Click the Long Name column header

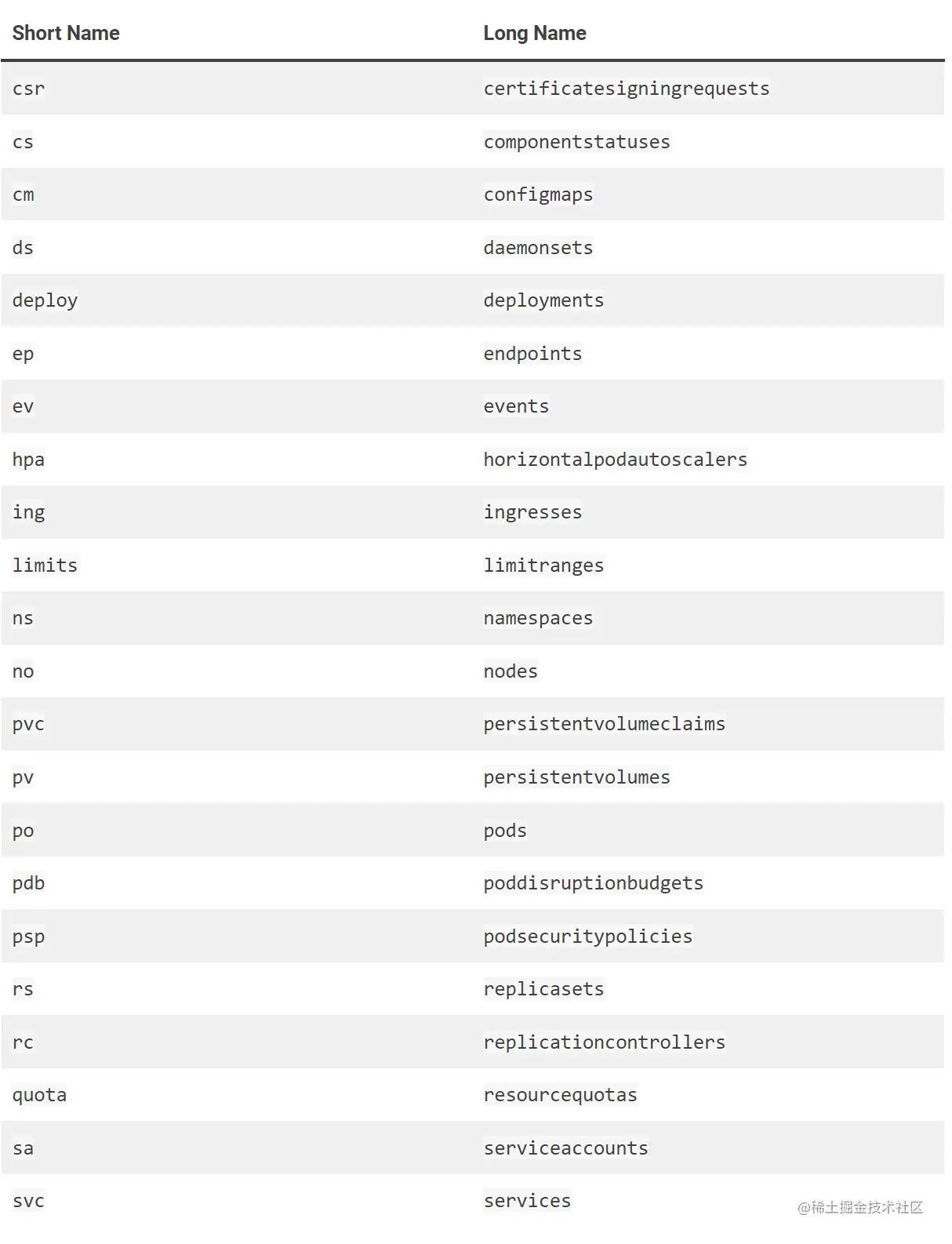[x=534, y=33]
